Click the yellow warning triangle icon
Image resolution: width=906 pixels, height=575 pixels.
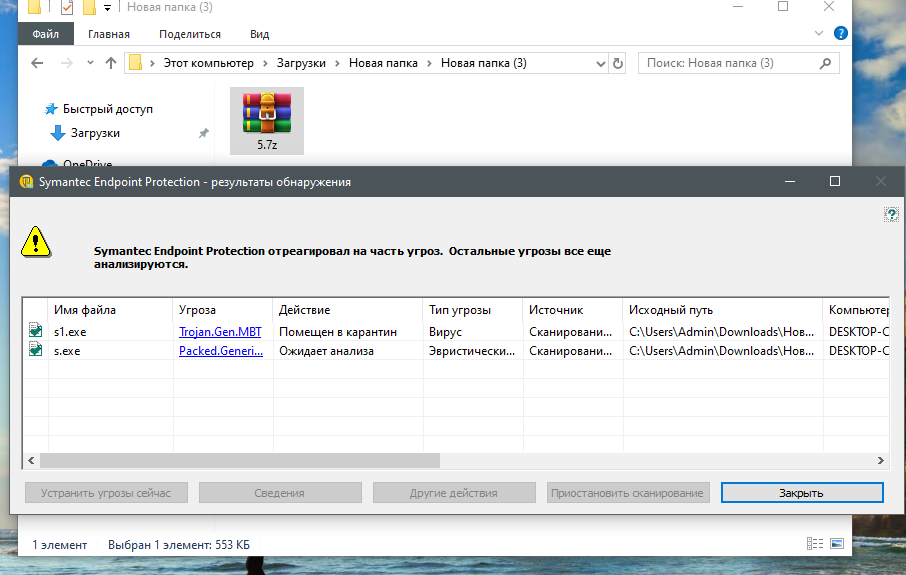click(x=36, y=242)
